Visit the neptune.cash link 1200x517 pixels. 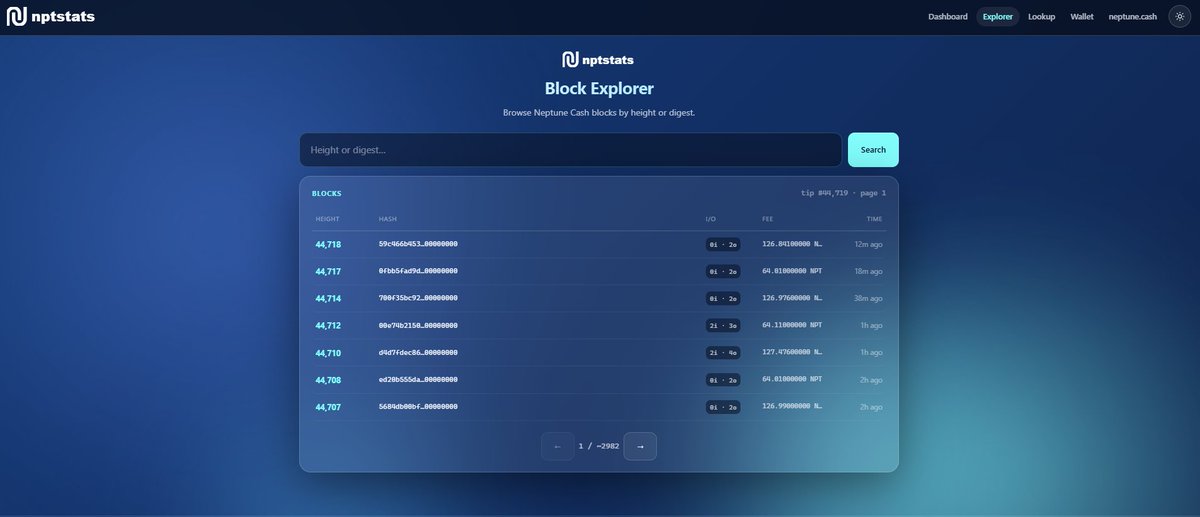pyautogui.click(x=1132, y=17)
